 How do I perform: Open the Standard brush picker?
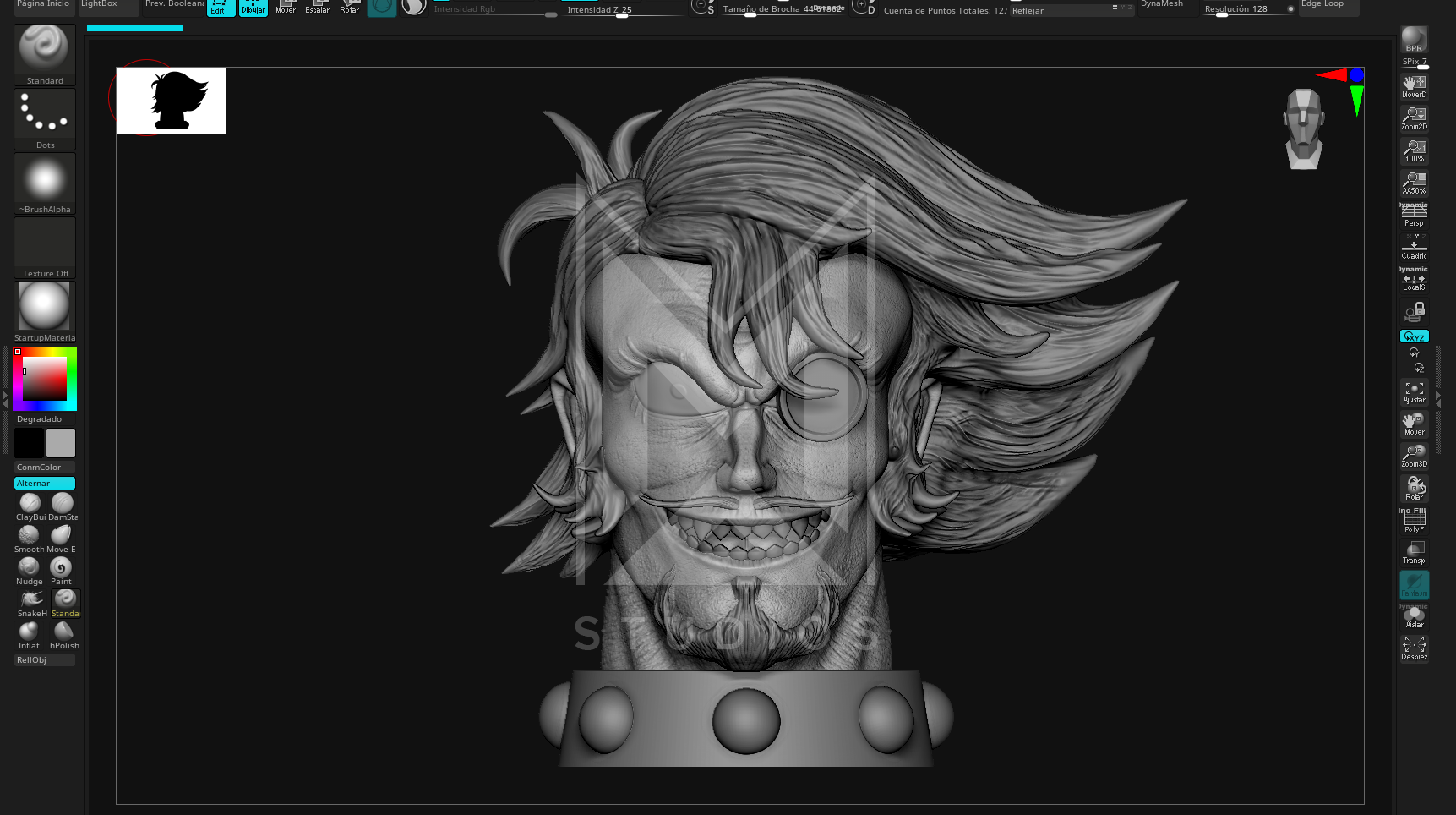click(x=45, y=54)
